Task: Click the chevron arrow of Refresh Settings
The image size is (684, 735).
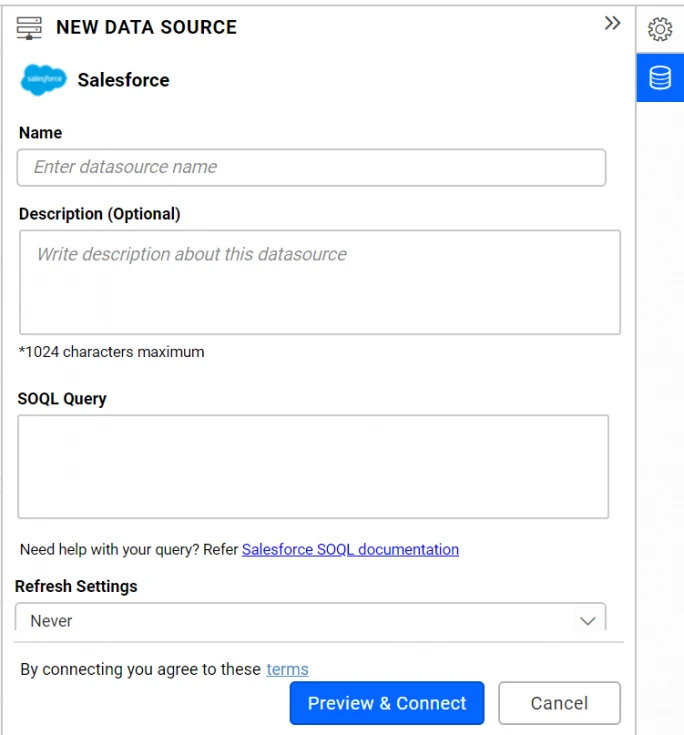Action: (588, 621)
